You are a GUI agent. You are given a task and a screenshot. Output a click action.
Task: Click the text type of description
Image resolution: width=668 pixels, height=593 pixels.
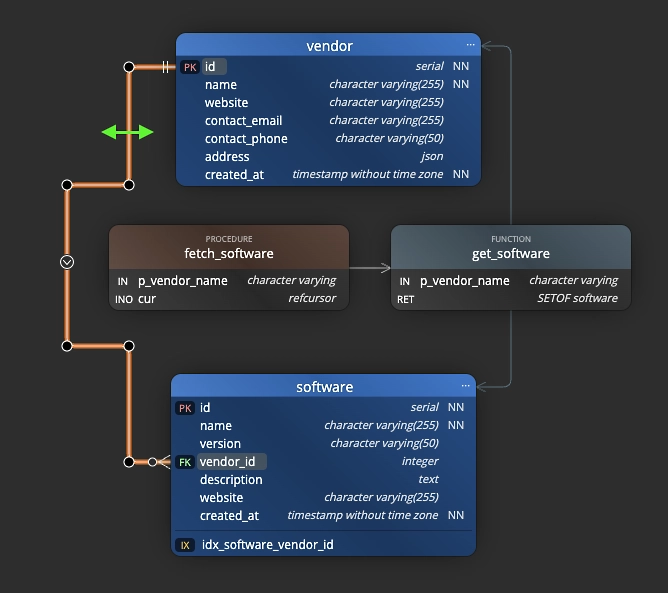tap(428, 479)
